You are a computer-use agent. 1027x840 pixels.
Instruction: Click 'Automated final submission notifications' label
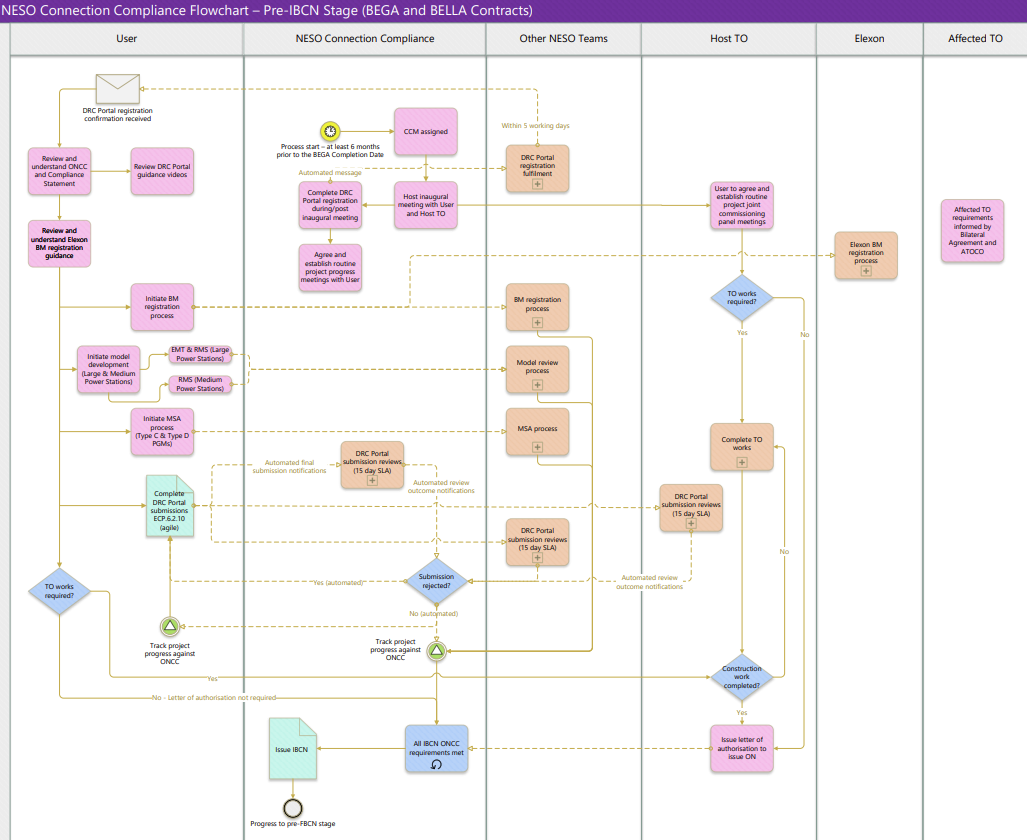tap(289, 467)
